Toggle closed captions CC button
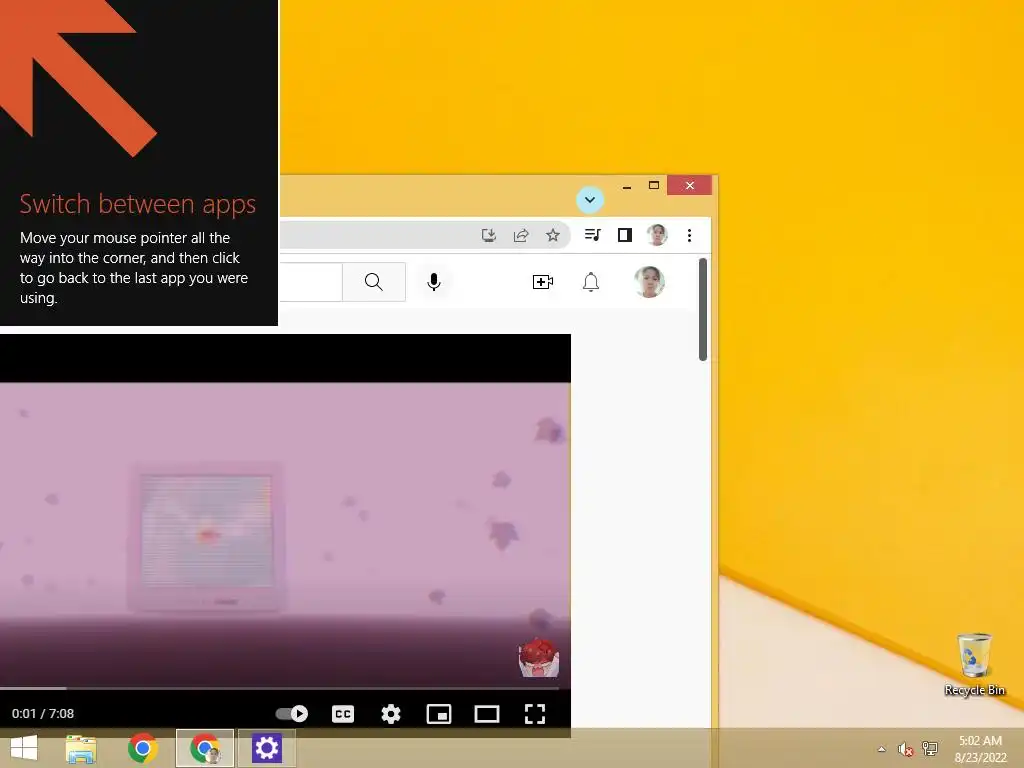The height and width of the screenshot is (768, 1024). 343,714
